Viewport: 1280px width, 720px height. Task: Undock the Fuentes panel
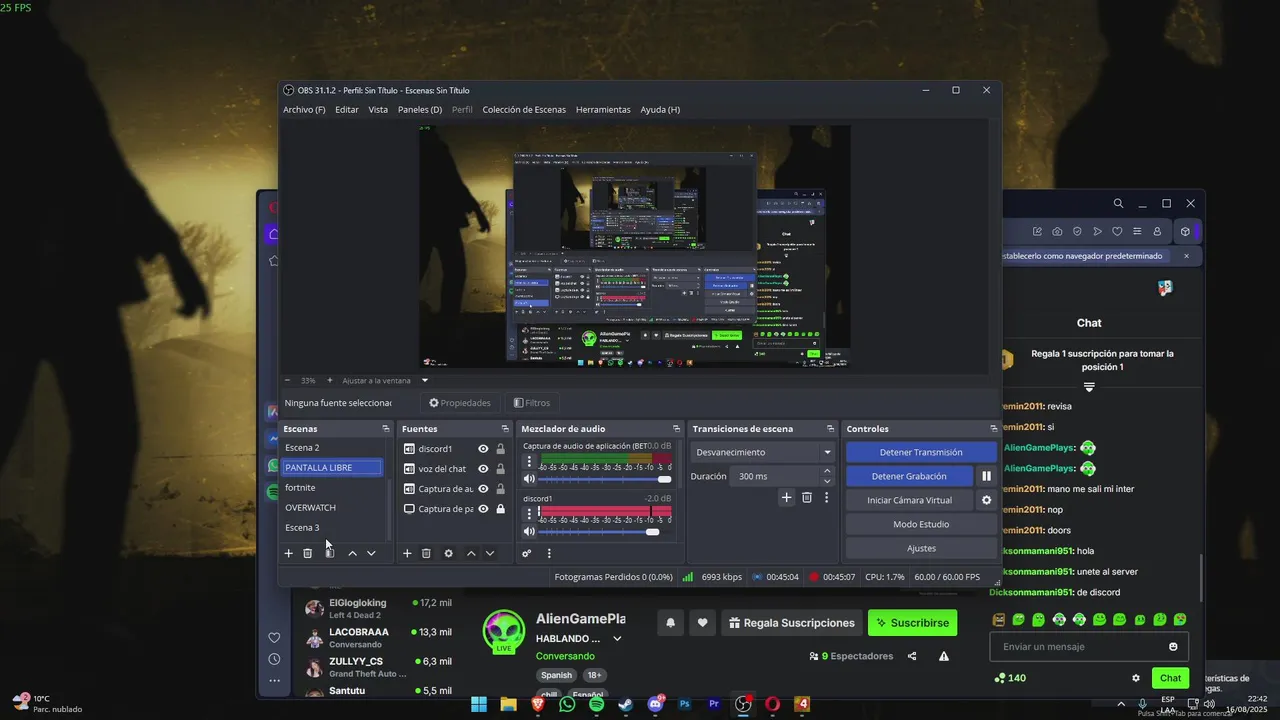click(x=505, y=429)
